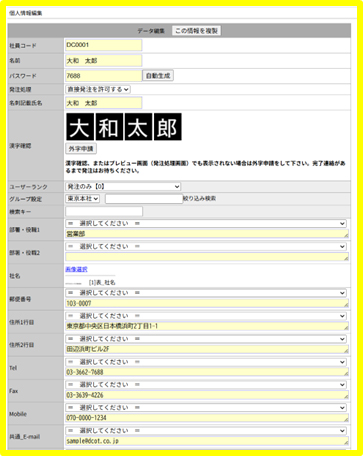Click the 外字申請 button
Viewport: 363px width, 456px height.
pyautogui.click(x=81, y=149)
